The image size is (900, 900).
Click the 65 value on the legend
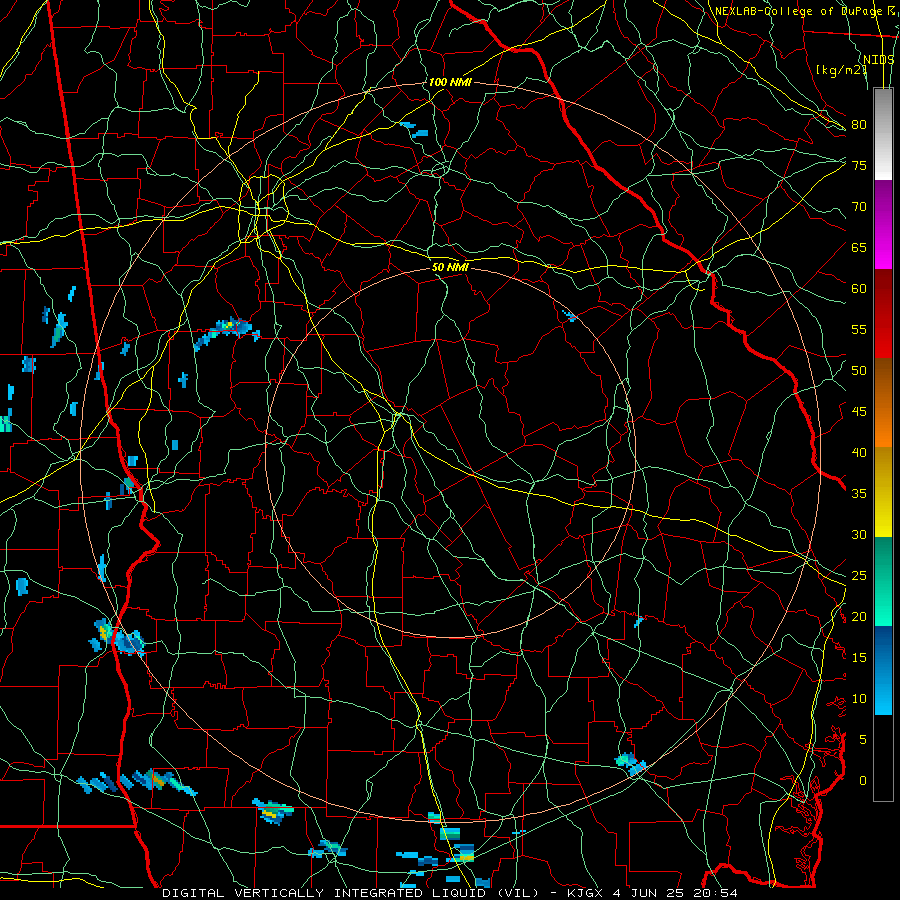pos(859,247)
